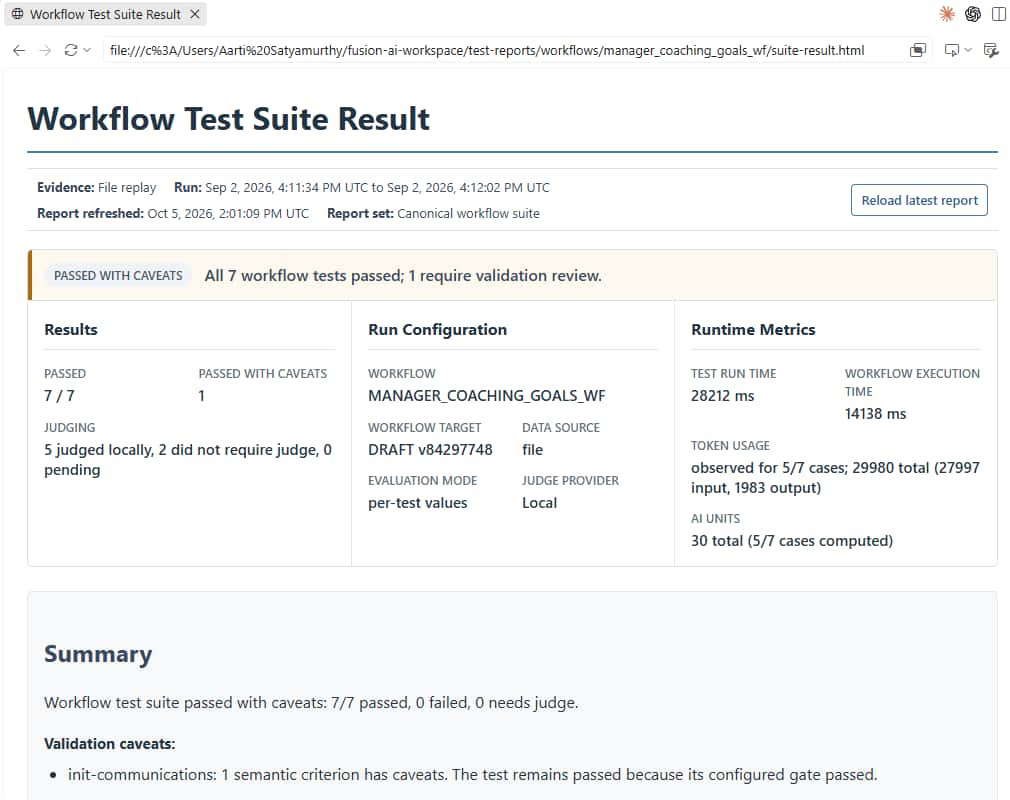Click the MANAGER_COACHING_GOALS_WF workflow name
The width and height of the screenshot is (1010, 800).
point(486,395)
